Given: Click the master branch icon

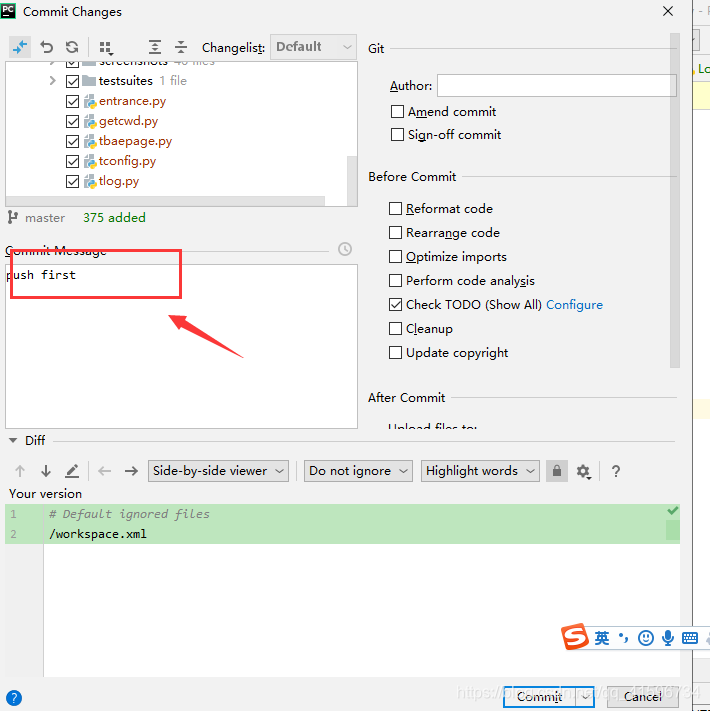Looking at the screenshot, I should [13, 218].
